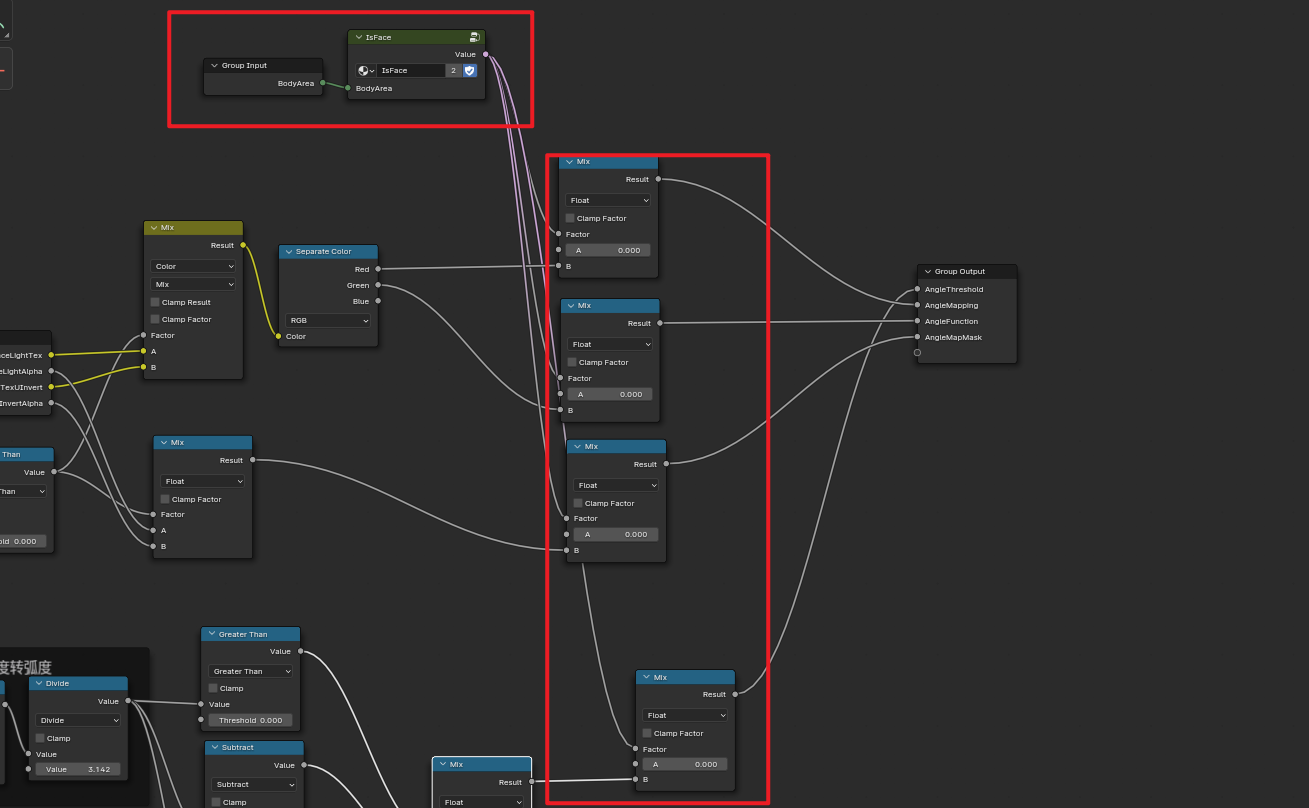Open the node tree browser beside IsFace name
This screenshot has width=1309, height=808.
point(366,71)
